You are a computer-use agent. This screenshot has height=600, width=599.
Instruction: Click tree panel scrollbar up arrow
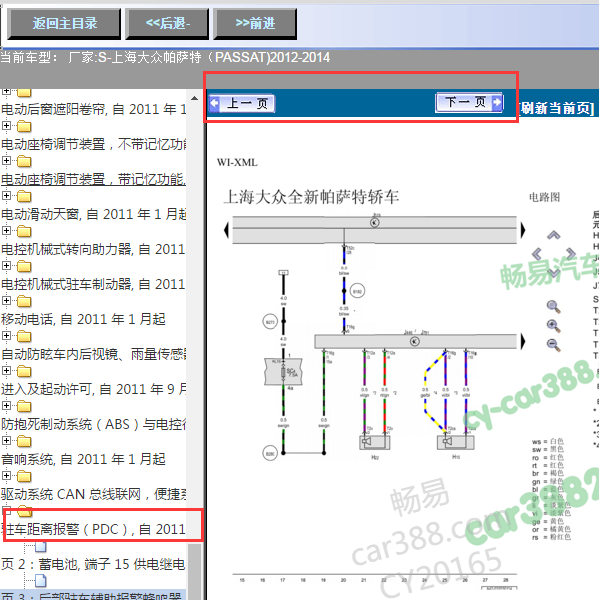pos(194,98)
